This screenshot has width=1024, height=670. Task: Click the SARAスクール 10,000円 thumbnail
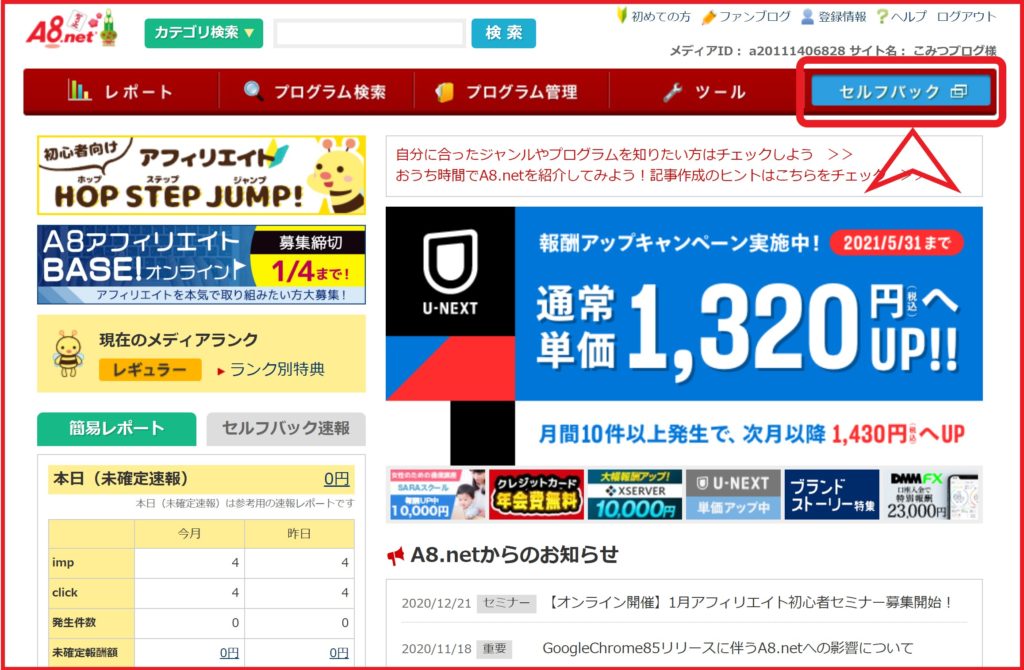(x=437, y=494)
